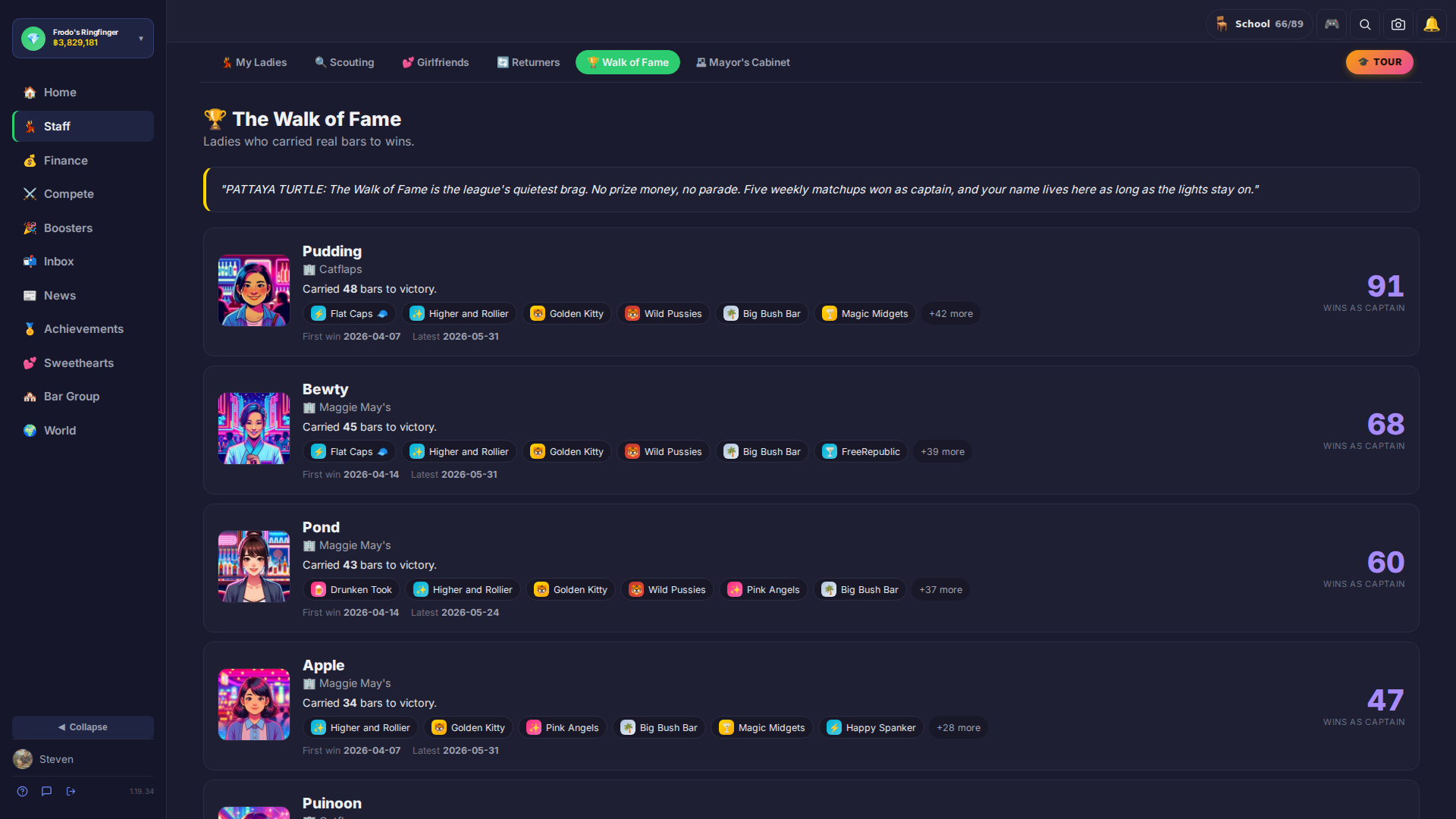Click the help question mark icon
The width and height of the screenshot is (1456, 819).
pos(23,791)
